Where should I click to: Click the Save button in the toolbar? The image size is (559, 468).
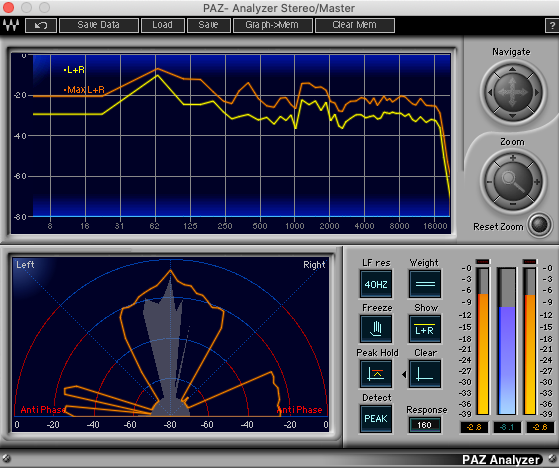(209, 25)
